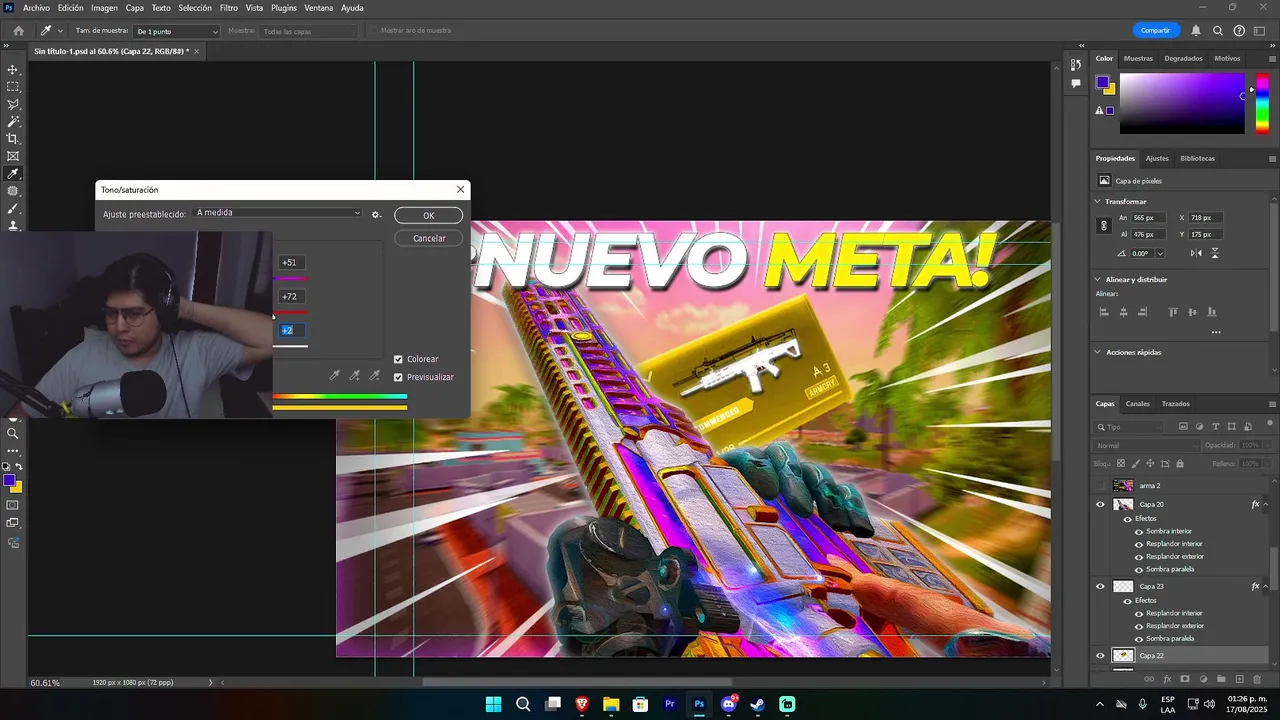Select the Zoom tool
The width and height of the screenshot is (1280, 720).
(x=13, y=434)
